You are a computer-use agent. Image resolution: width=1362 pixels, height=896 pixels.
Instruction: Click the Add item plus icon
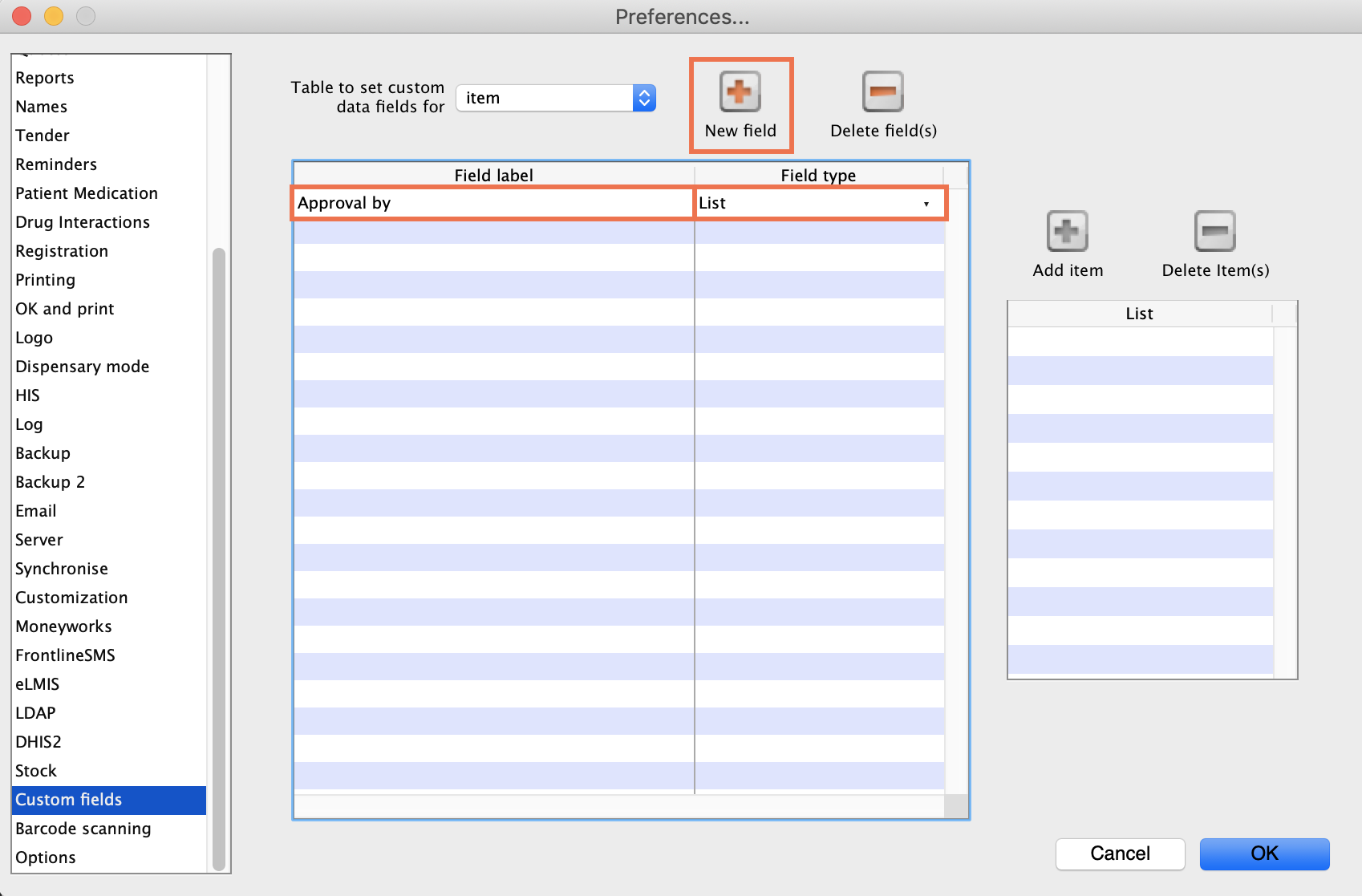click(x=1067, y=232)
